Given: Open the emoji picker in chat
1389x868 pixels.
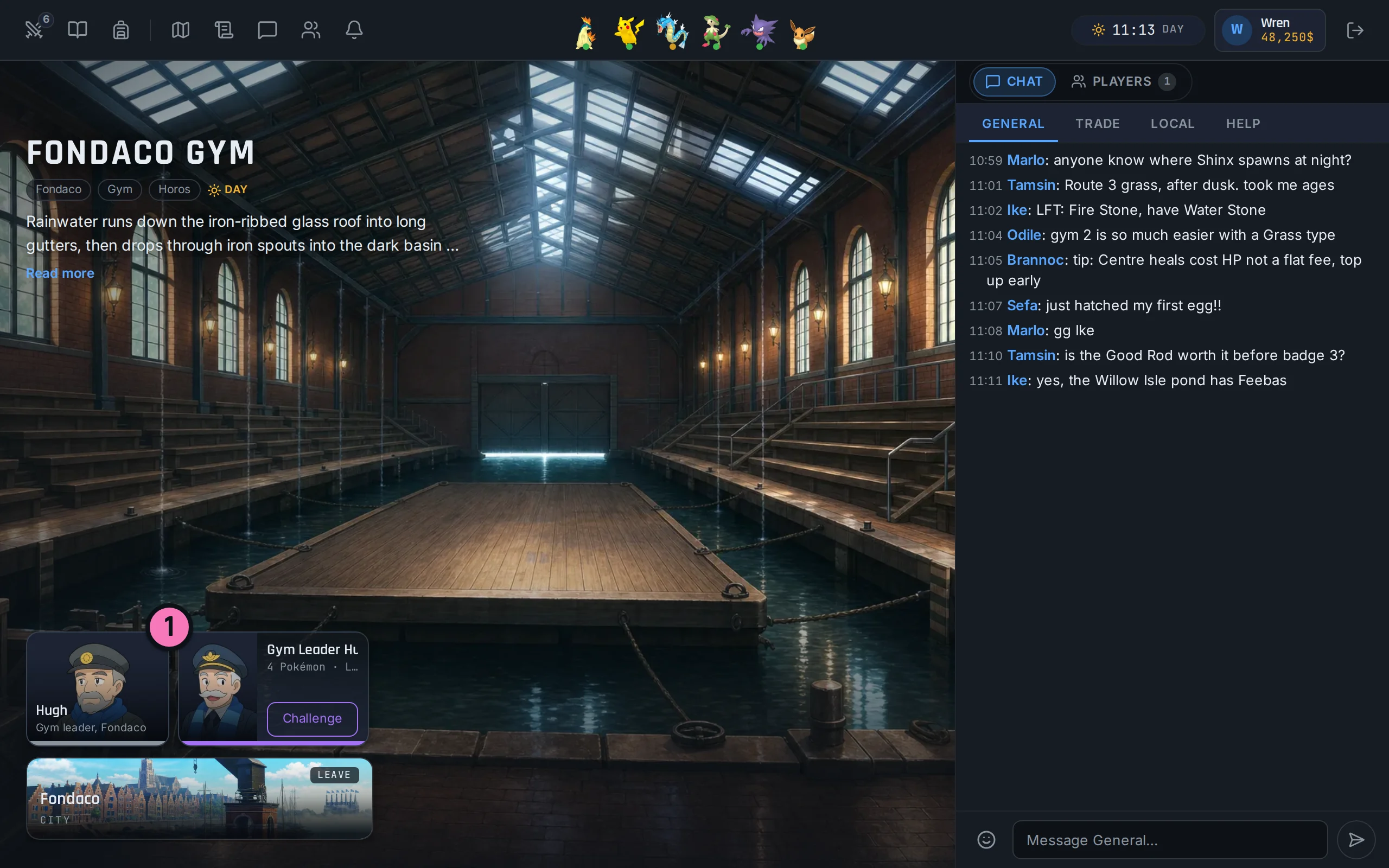Looking at the screenshot, I should tap(986, 840).
